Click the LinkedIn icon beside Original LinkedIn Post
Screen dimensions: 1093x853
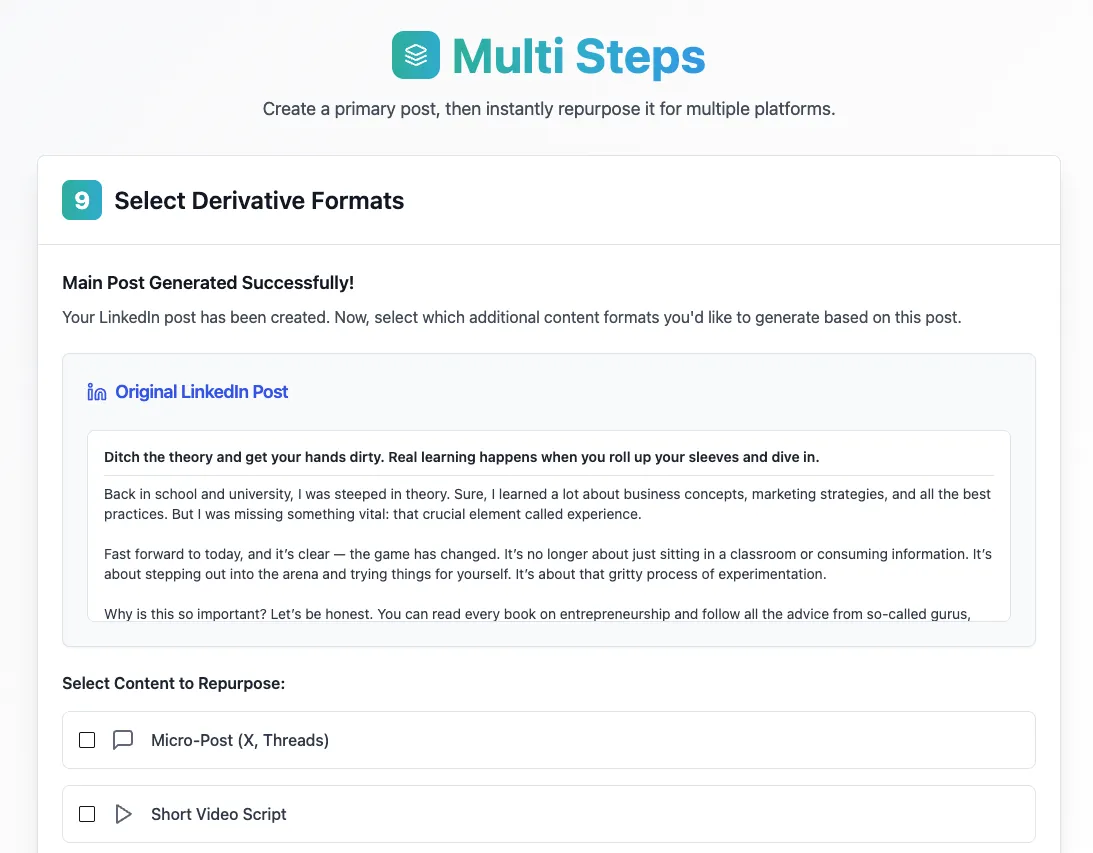pyautogui.click(x=97, y=392)
